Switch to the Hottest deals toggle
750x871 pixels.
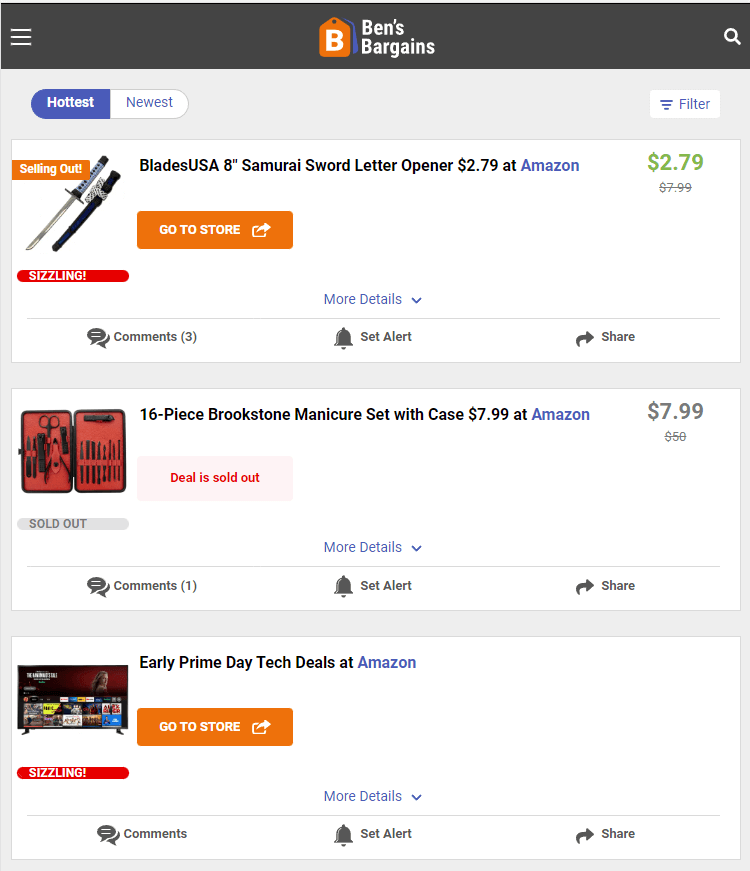click(70, 103)
